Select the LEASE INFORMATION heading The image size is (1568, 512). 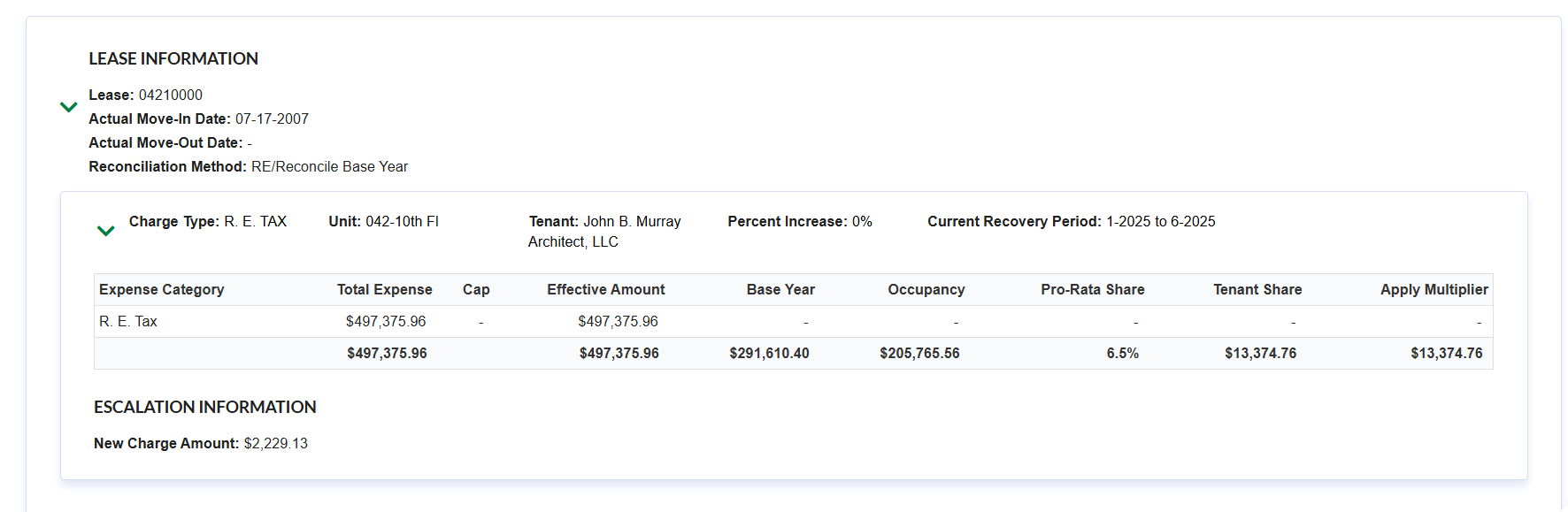click(173, 58)
